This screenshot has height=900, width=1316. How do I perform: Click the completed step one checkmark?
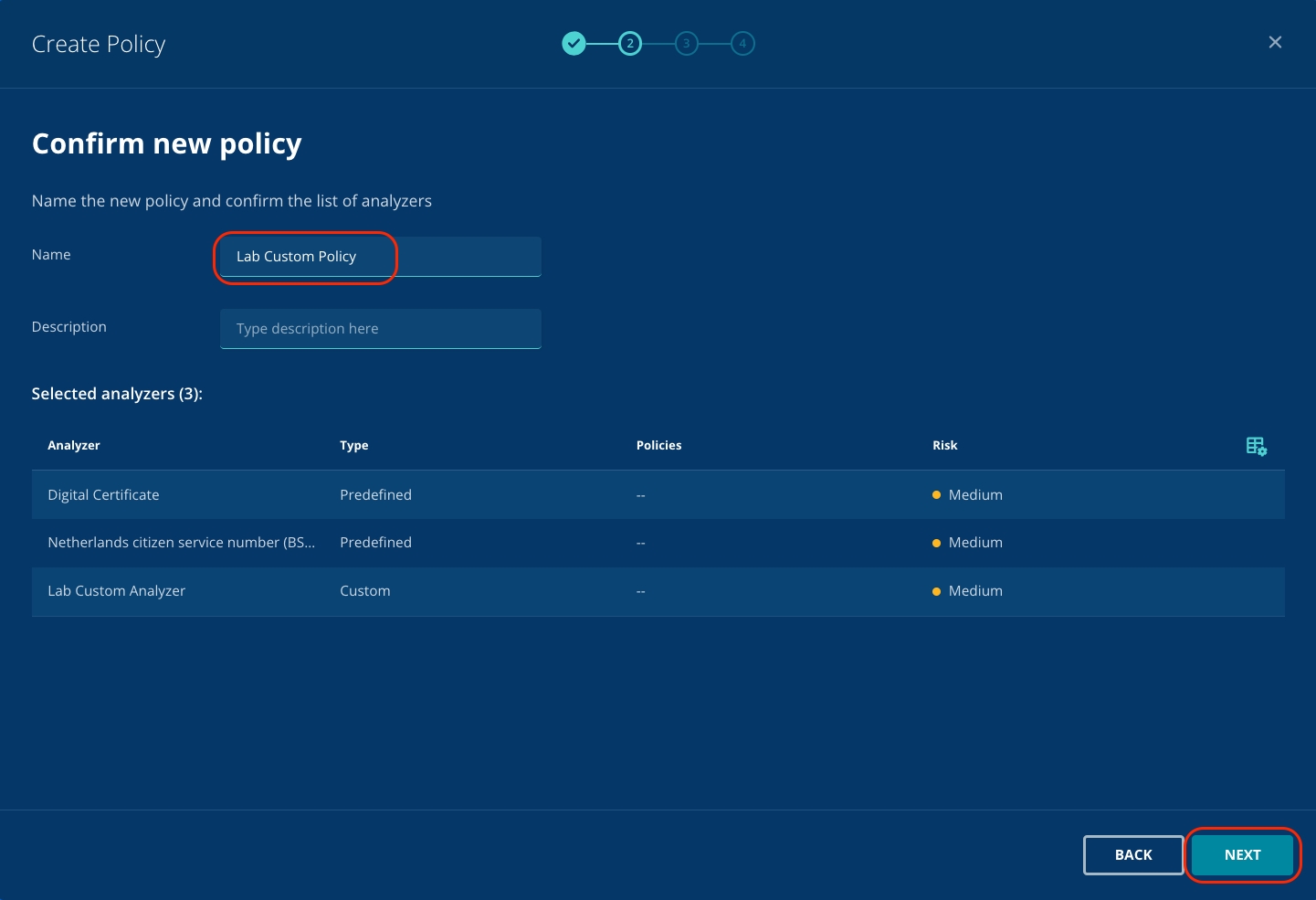pos(574,43)
